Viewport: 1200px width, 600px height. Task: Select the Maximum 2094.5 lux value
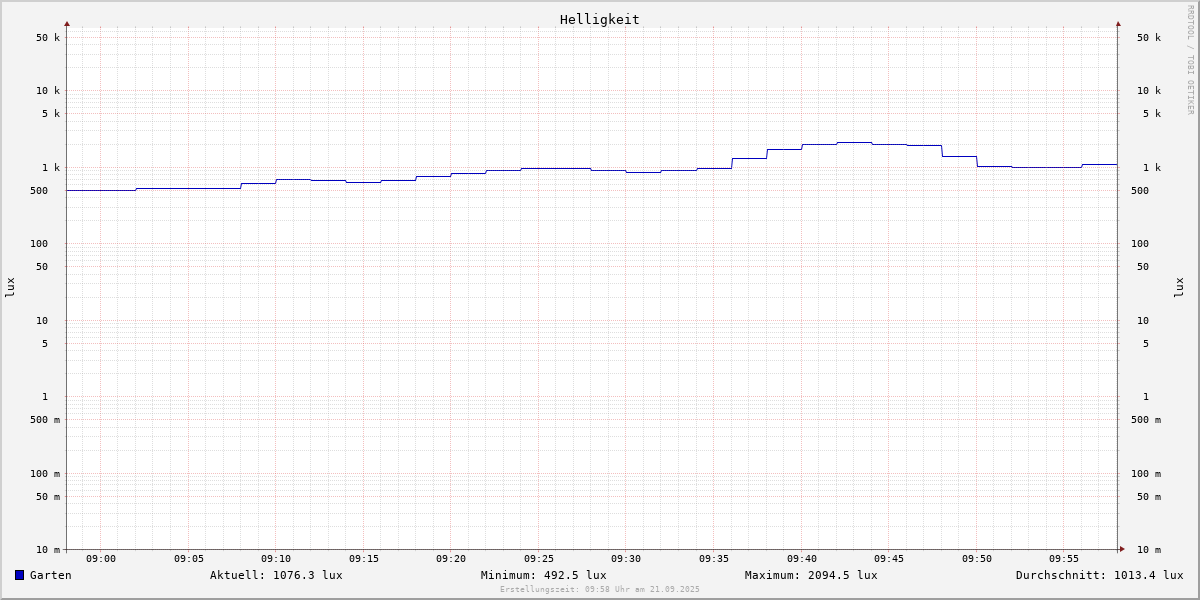point(811,575)
